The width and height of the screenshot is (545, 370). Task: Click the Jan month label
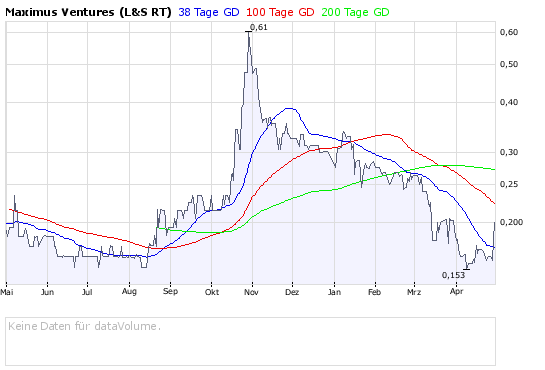click(334, 292)
